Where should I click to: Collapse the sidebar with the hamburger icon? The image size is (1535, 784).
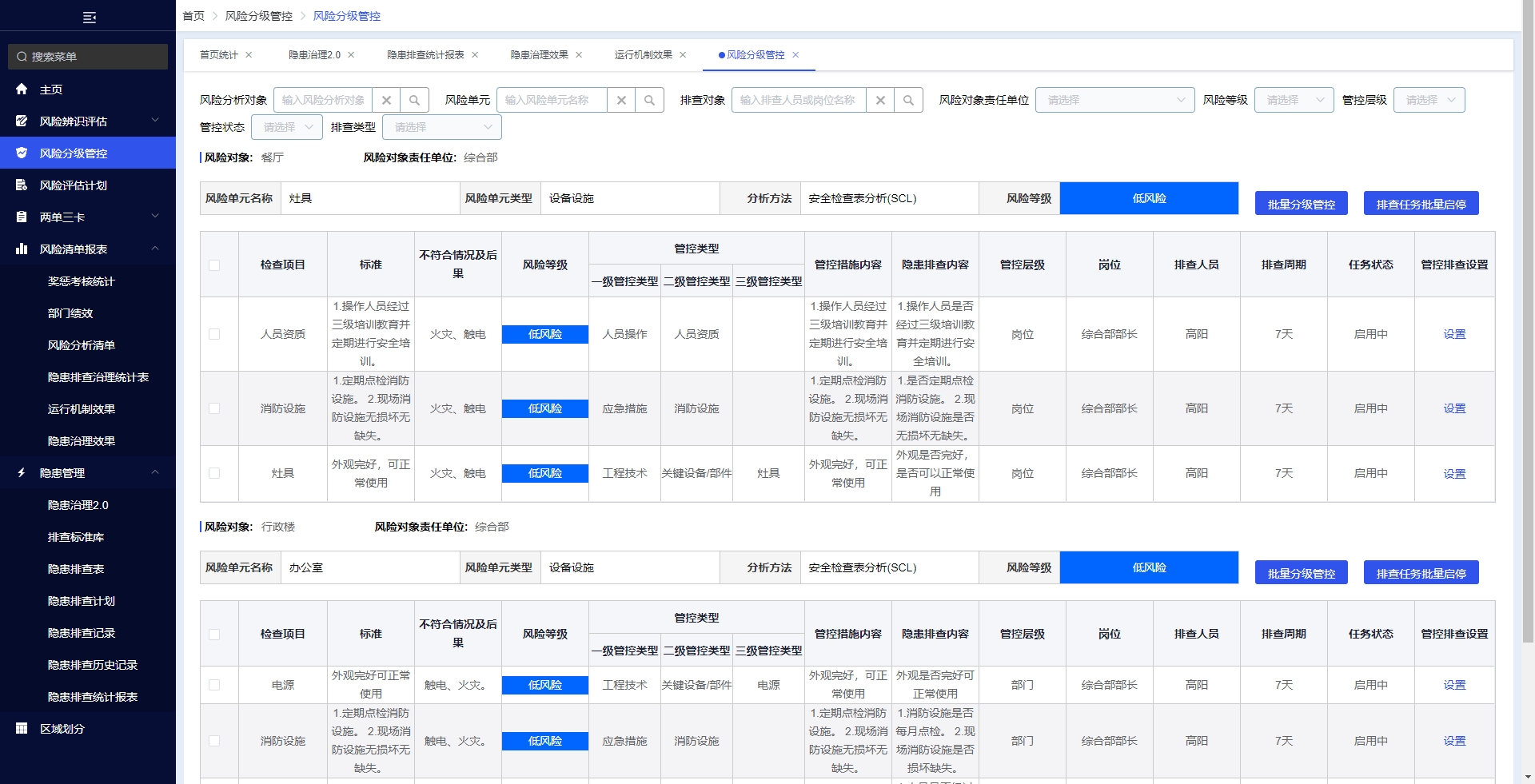[x=90, y=17]
